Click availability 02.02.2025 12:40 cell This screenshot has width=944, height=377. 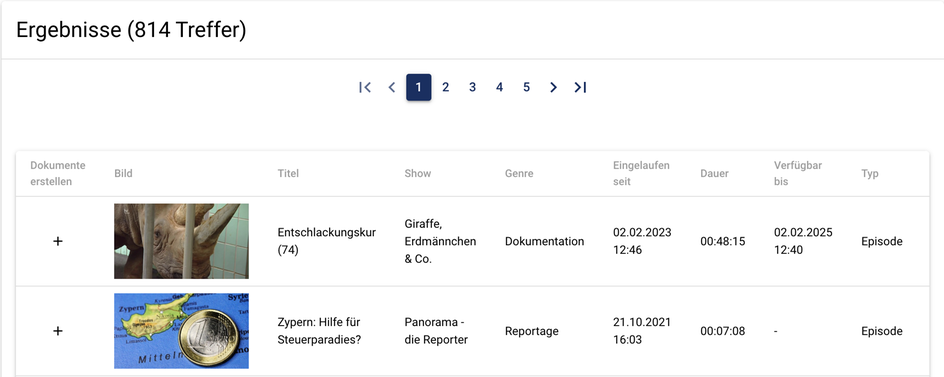(803, 241)
